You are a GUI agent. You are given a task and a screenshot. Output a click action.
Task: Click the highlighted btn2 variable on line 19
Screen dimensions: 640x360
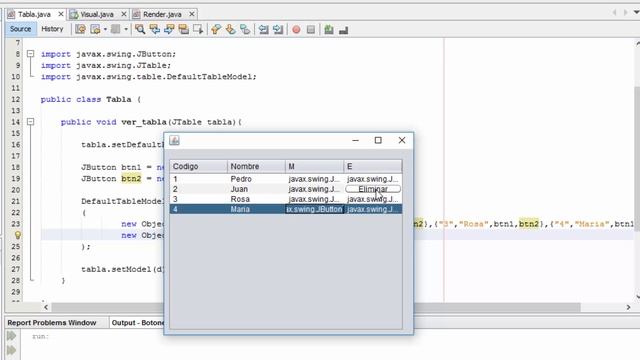[131, 179]
